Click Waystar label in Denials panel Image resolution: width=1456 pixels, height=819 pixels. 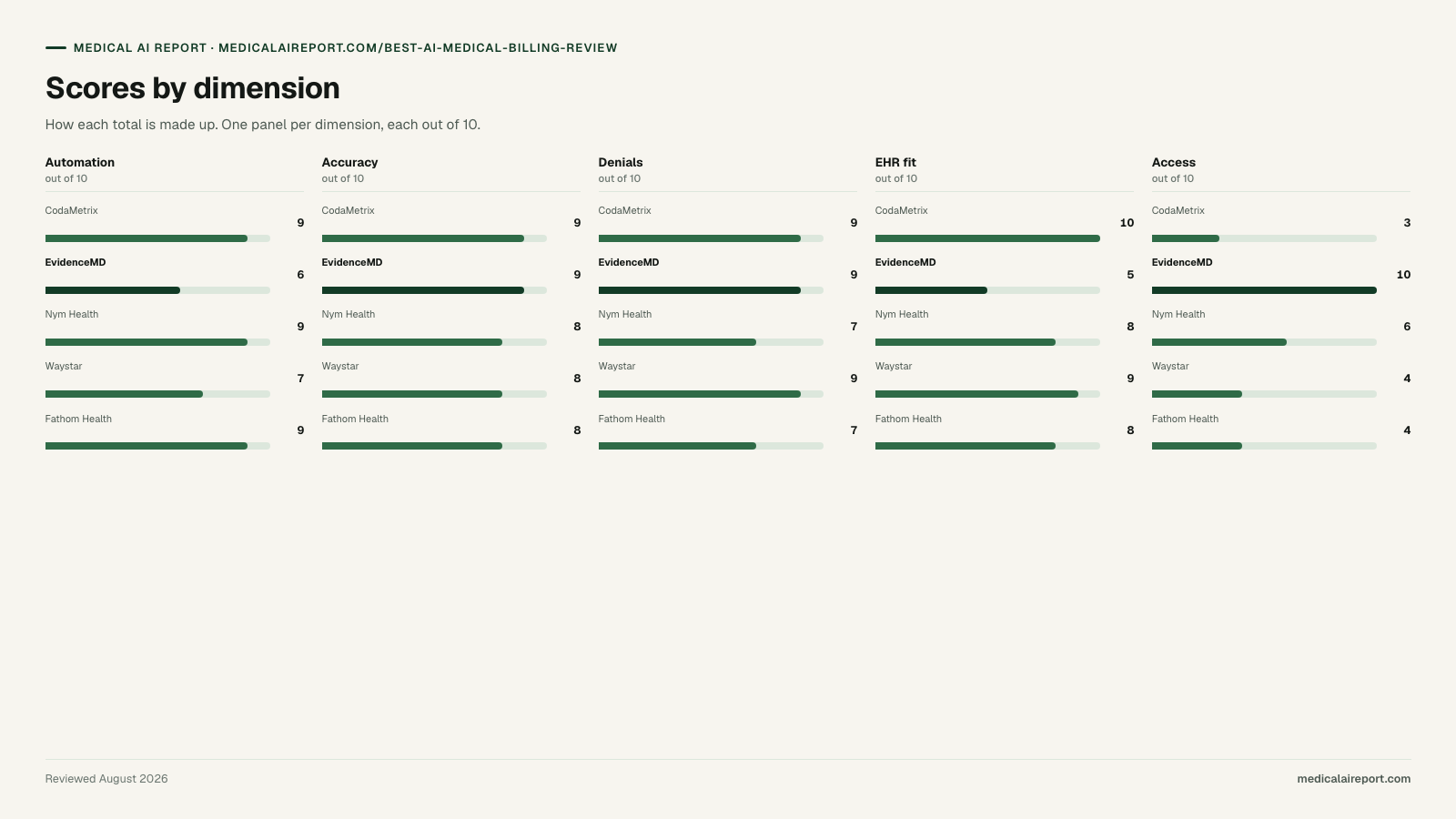(x=617, y=366)
